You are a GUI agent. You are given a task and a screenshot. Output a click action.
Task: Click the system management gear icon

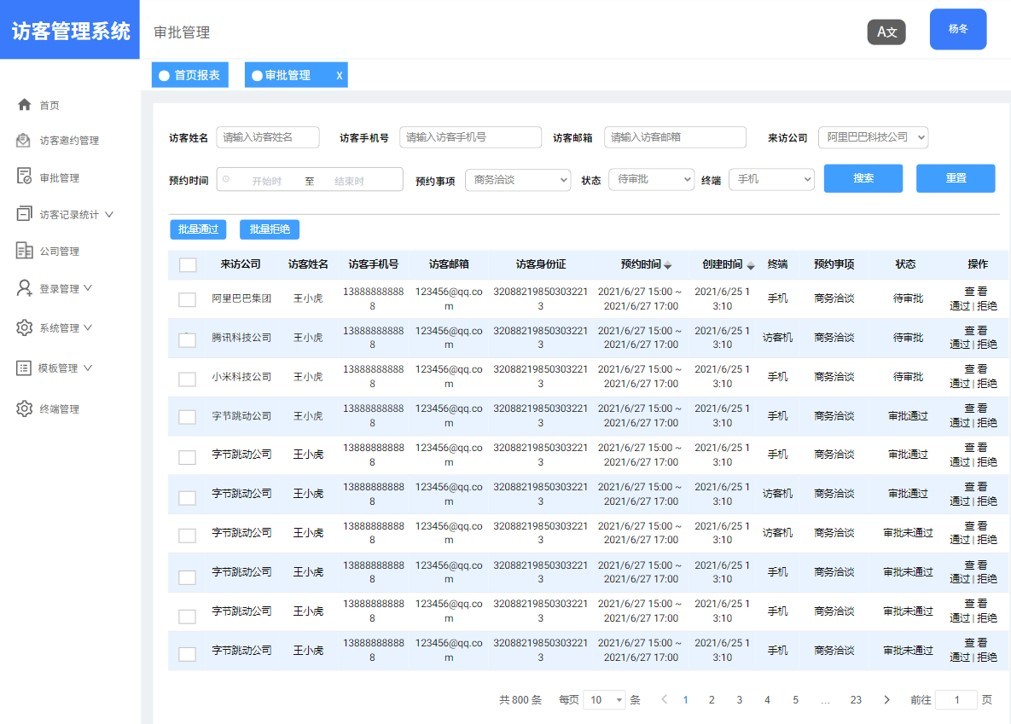[x=25, y=328]
